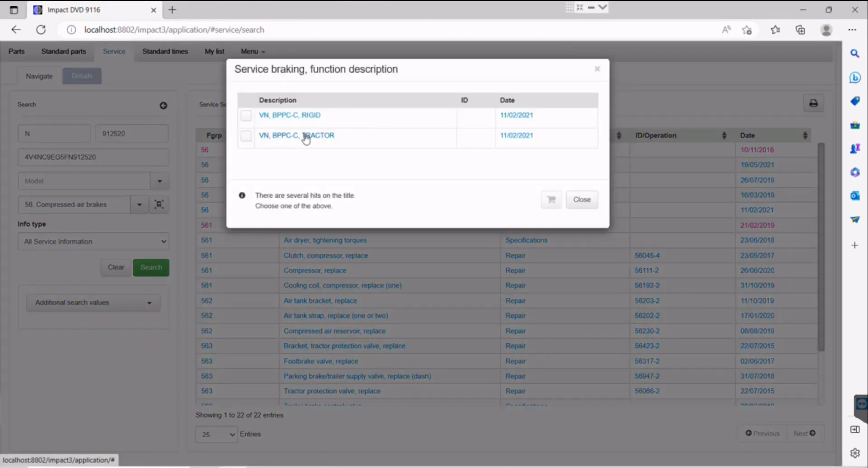Viewport: 868px width, 468px height.
Task: Switch to the Standard times tab
Action: (x=165, y=51)
